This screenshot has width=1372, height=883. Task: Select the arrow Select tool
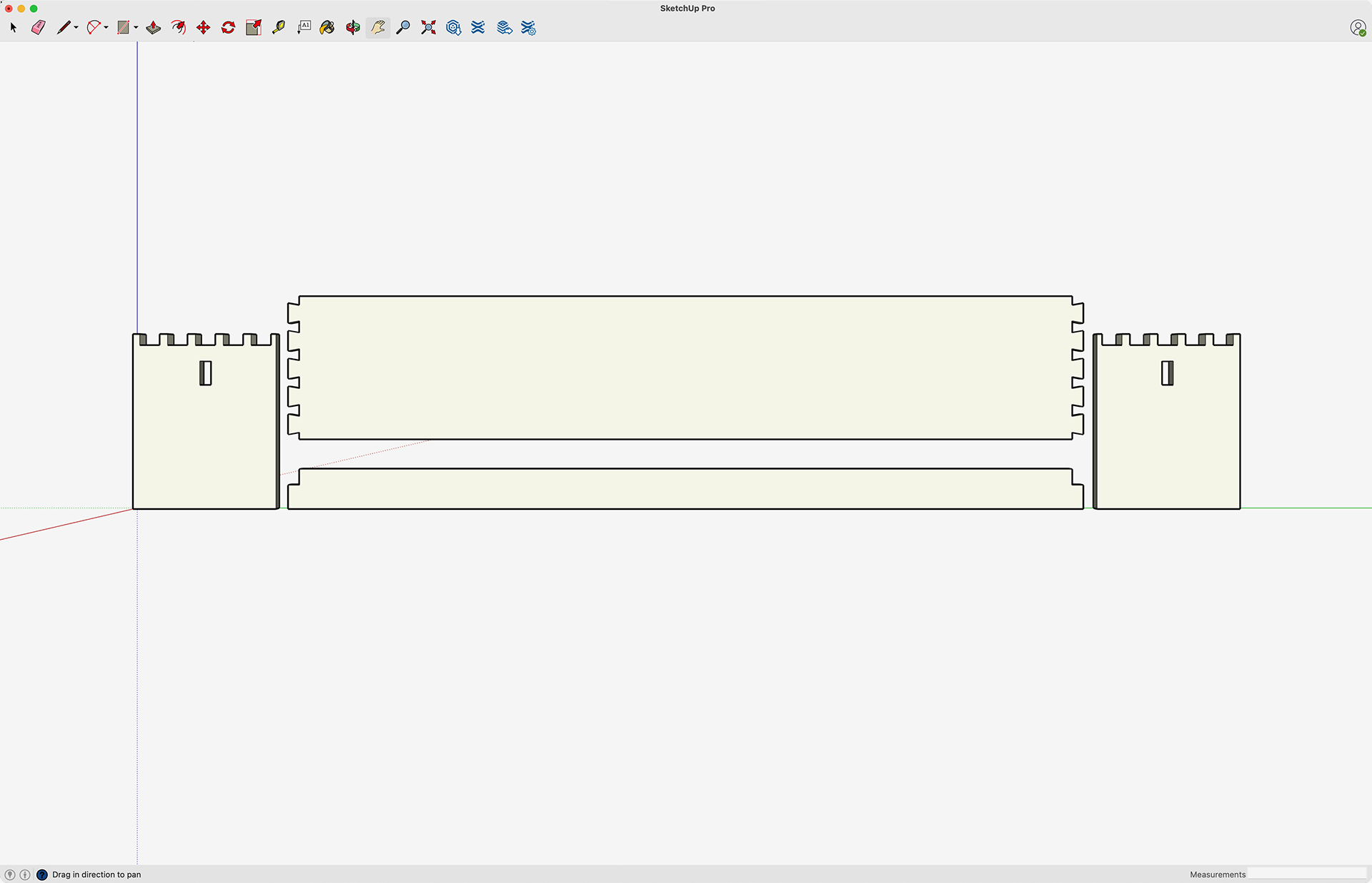click(14, 27)
